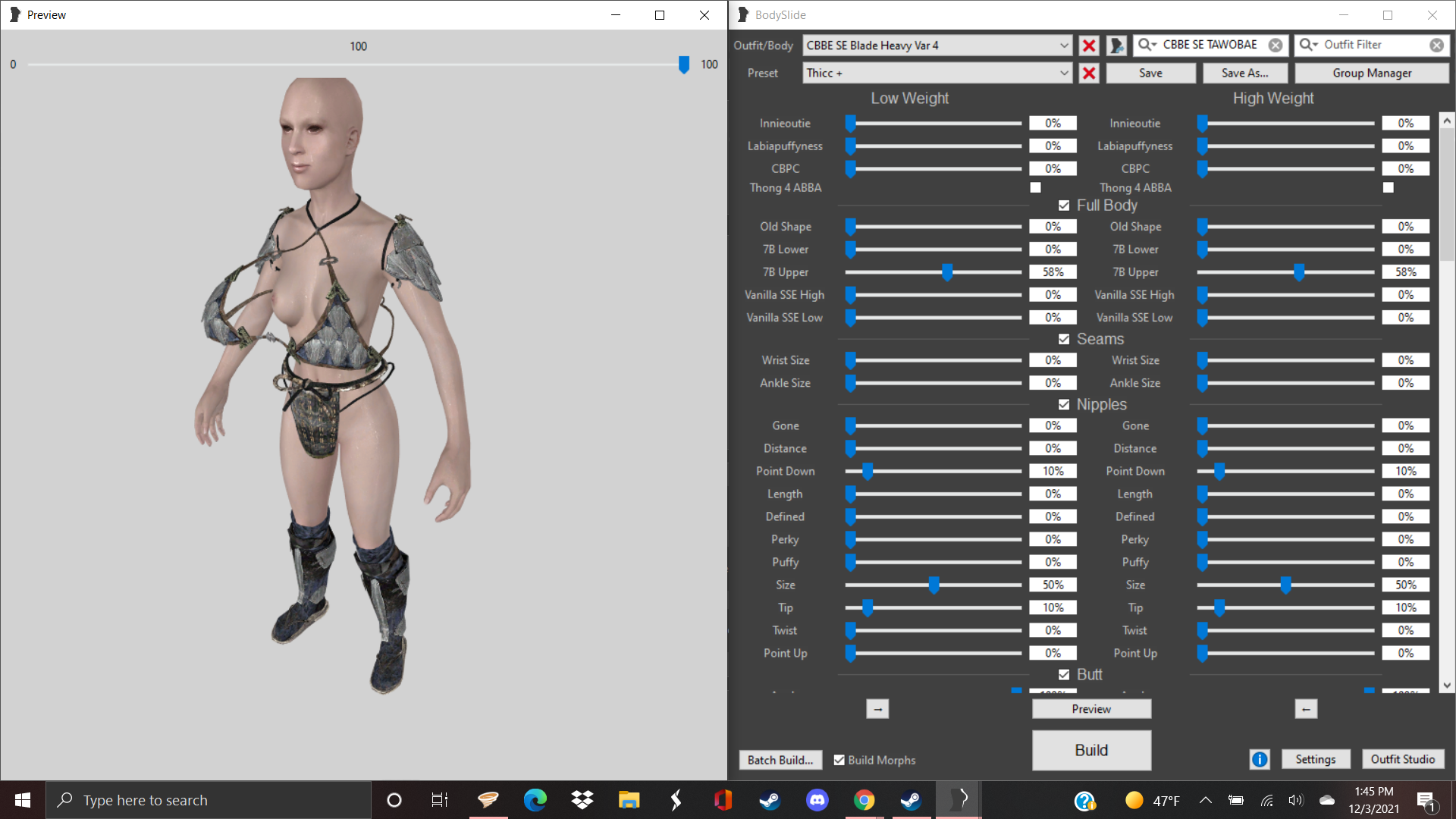Viewport: 1456px width, 819px height.
Task: Open Discord from the taskbar
Action: pos(817,800)
